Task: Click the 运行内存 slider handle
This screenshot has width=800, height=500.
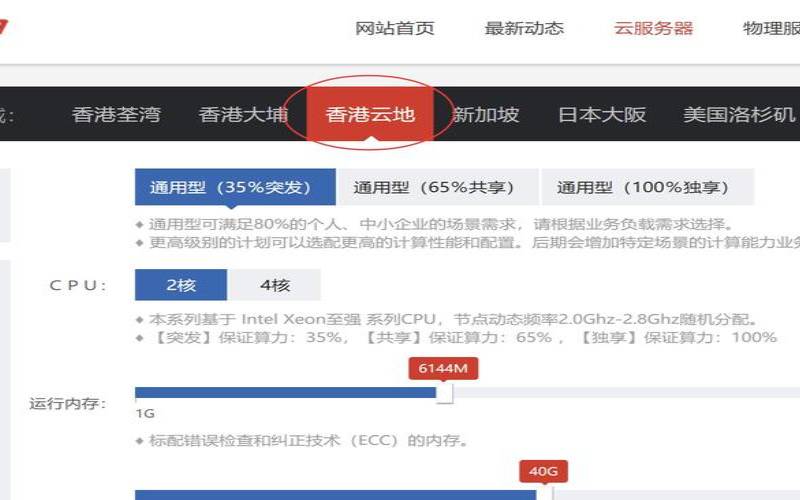Action: pyautogui.click(x=445, y=393)
